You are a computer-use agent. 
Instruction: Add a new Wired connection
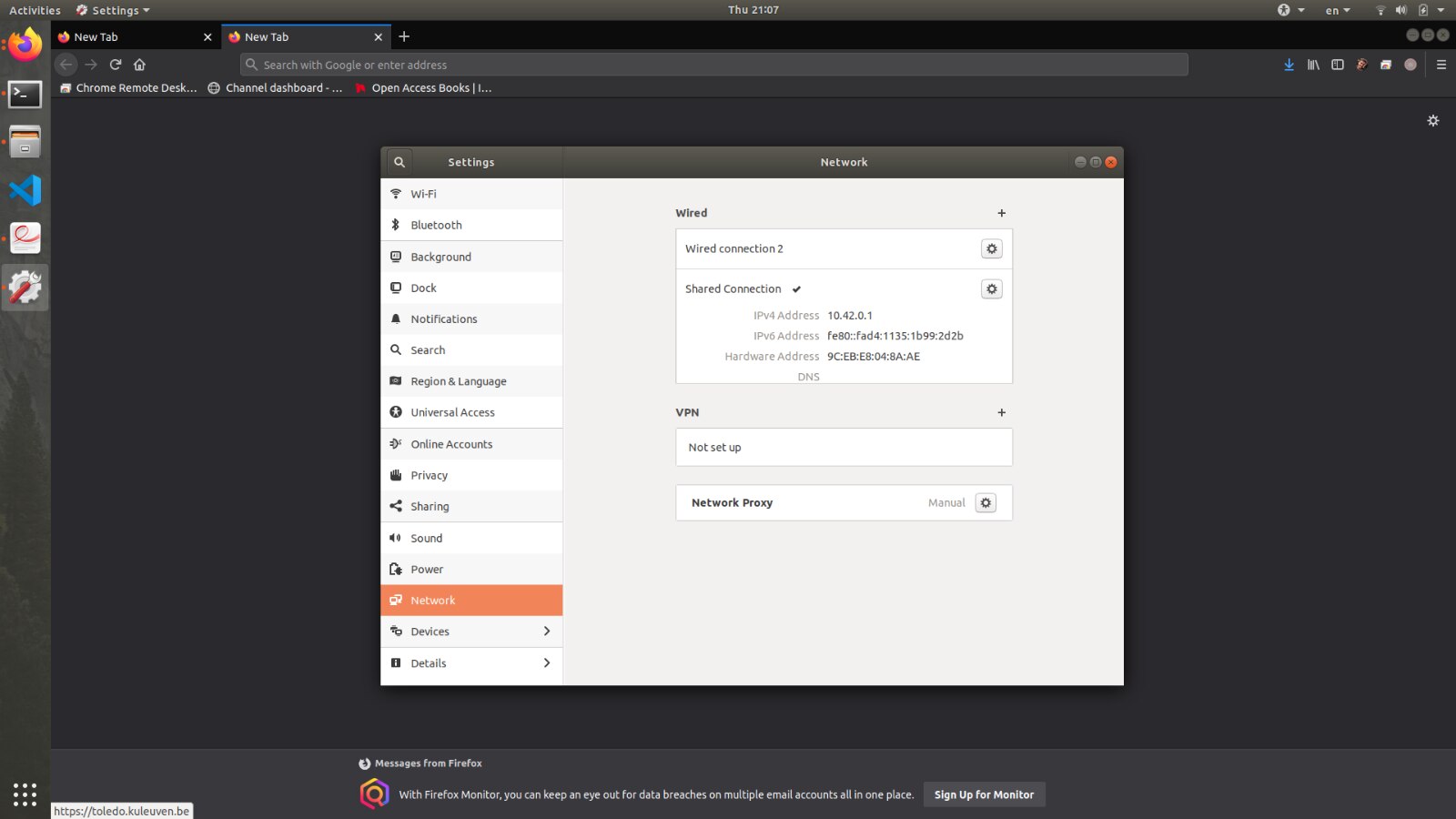coord(1002,213)
